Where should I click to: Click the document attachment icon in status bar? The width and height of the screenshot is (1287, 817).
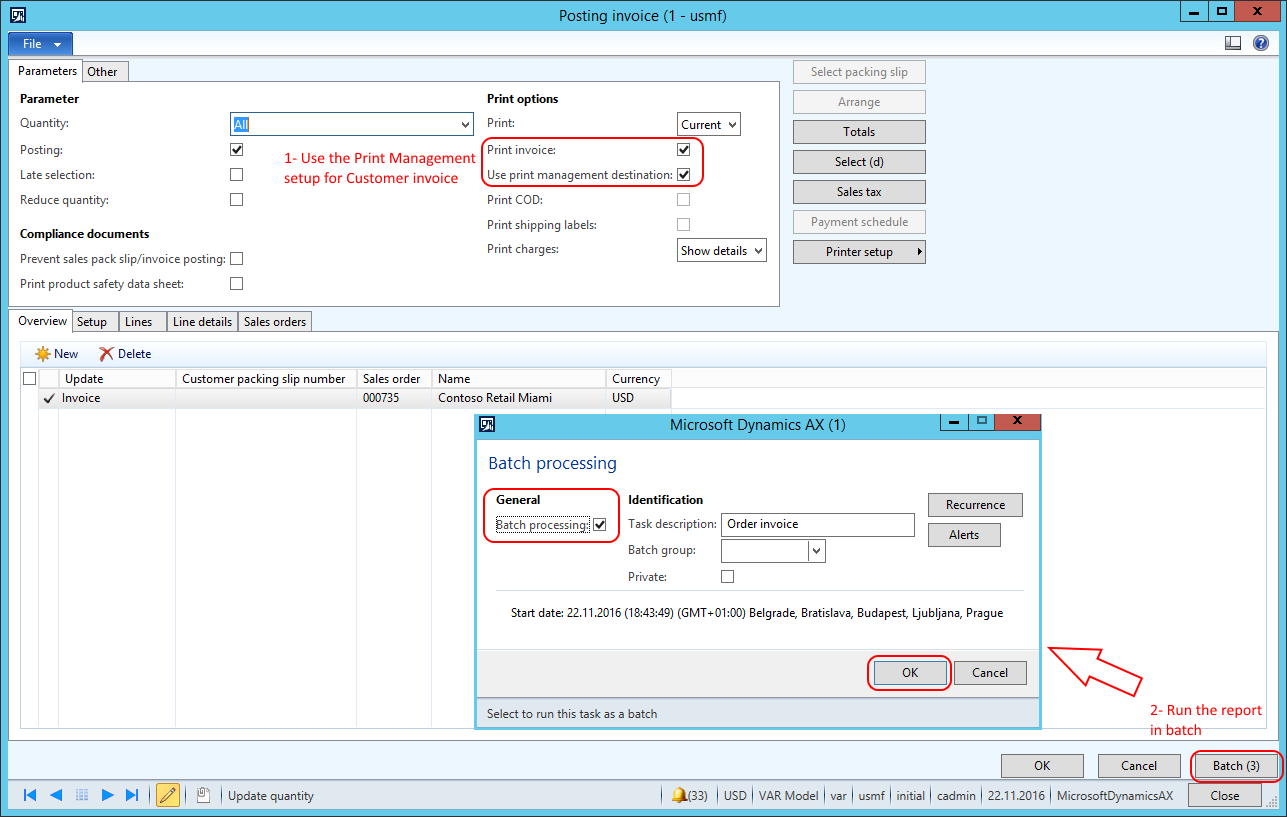(203, 795)
